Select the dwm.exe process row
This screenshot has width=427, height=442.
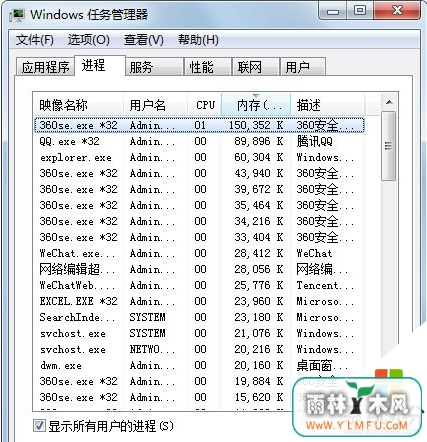199,365
